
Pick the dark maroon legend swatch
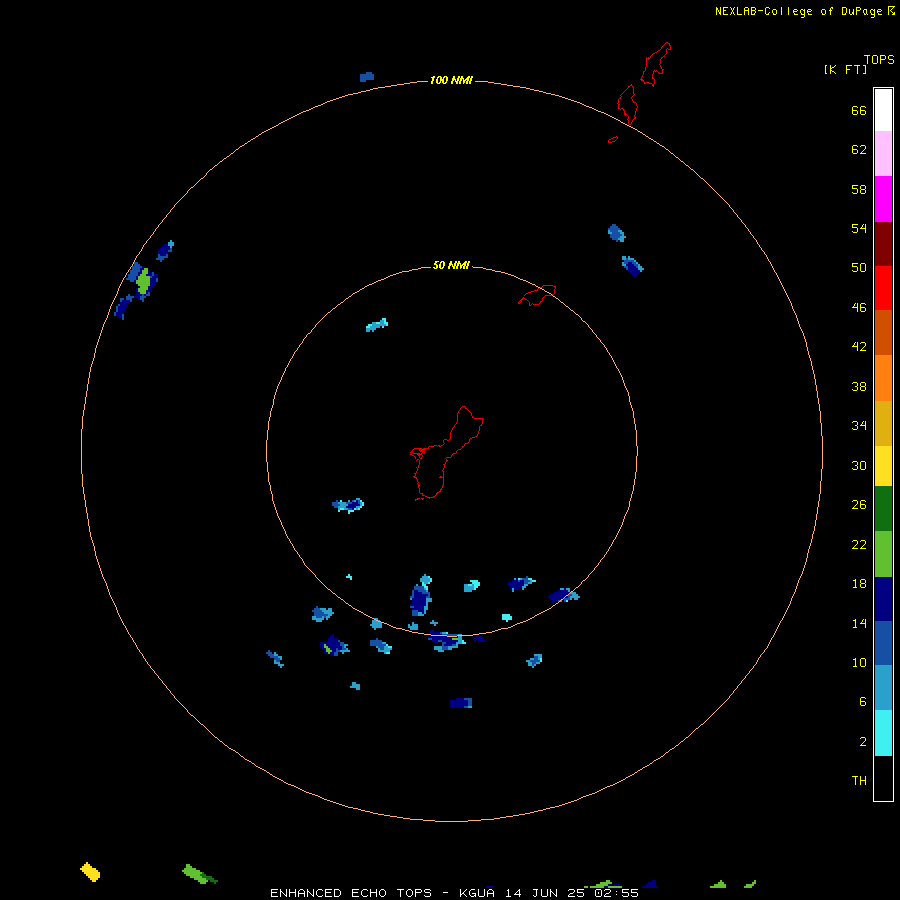point(883,244)
